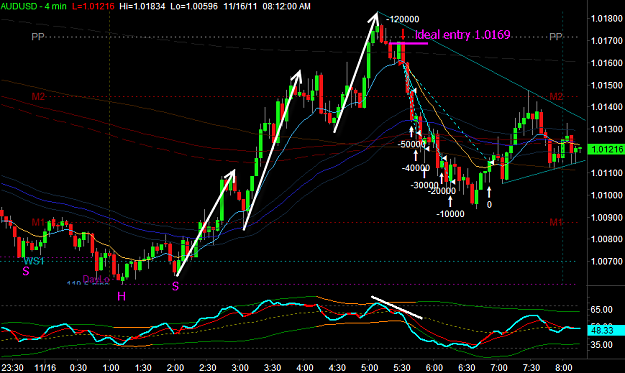Click the cyan 48.33 indicator value tag
Viewport: 625px width, 373px height.
606,330
